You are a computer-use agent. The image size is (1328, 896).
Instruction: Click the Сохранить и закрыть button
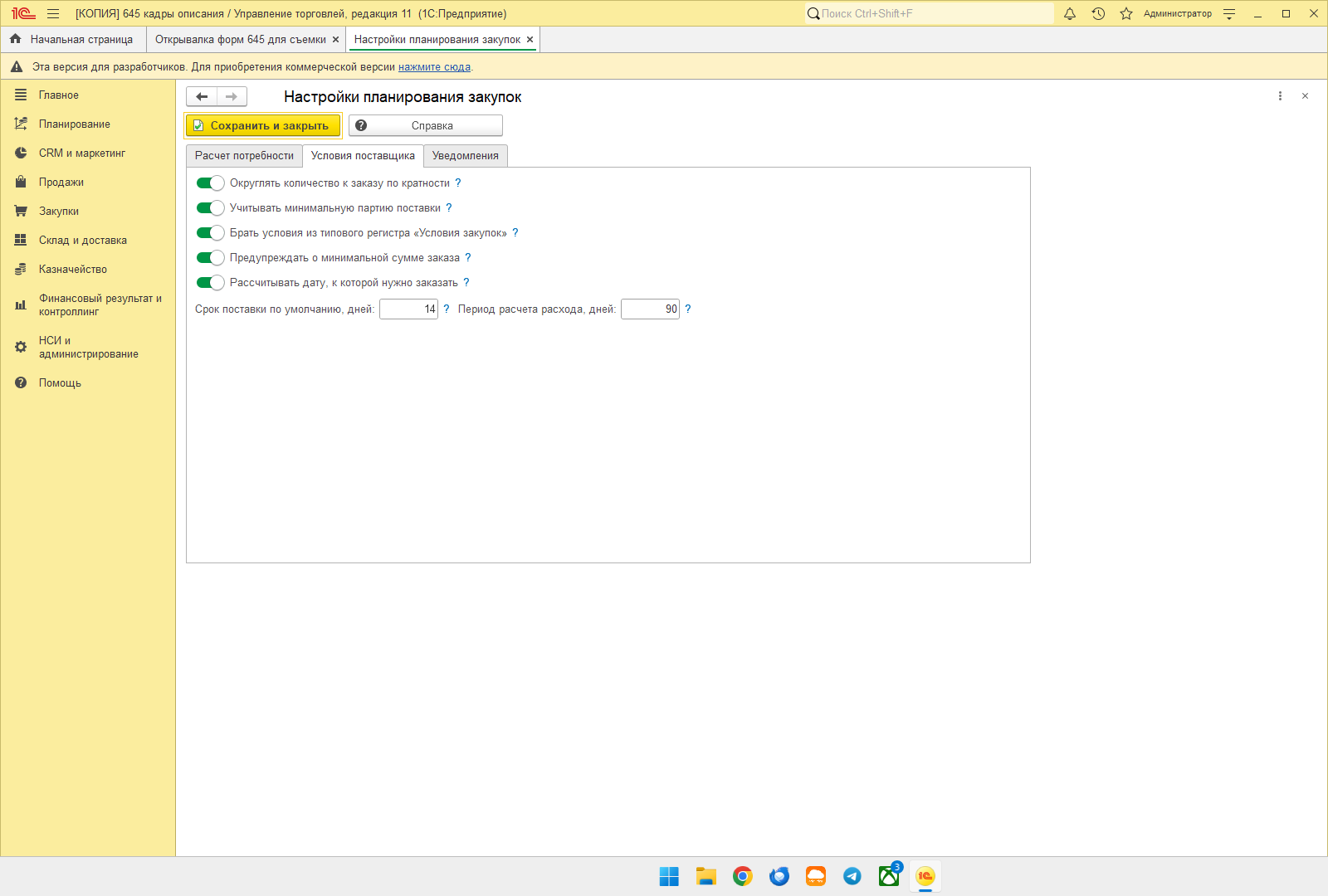pos(263,126)
